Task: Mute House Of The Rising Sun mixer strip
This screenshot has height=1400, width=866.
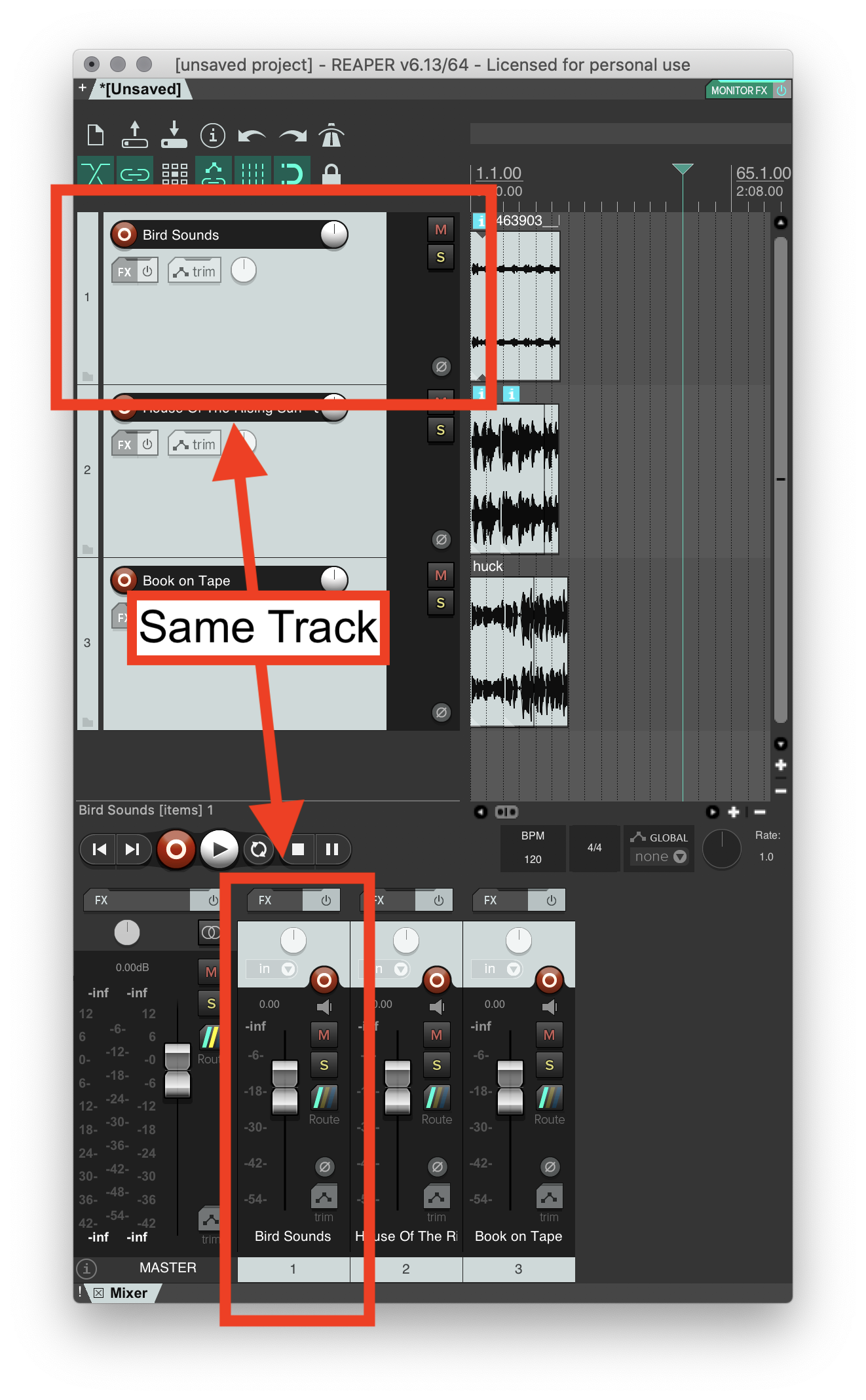Action: [437, 1035]
